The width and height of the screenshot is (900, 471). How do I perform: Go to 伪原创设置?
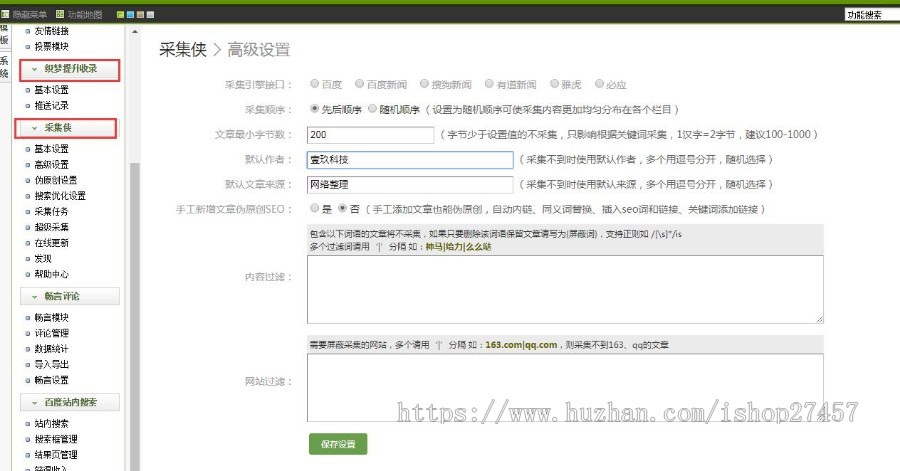56,180
